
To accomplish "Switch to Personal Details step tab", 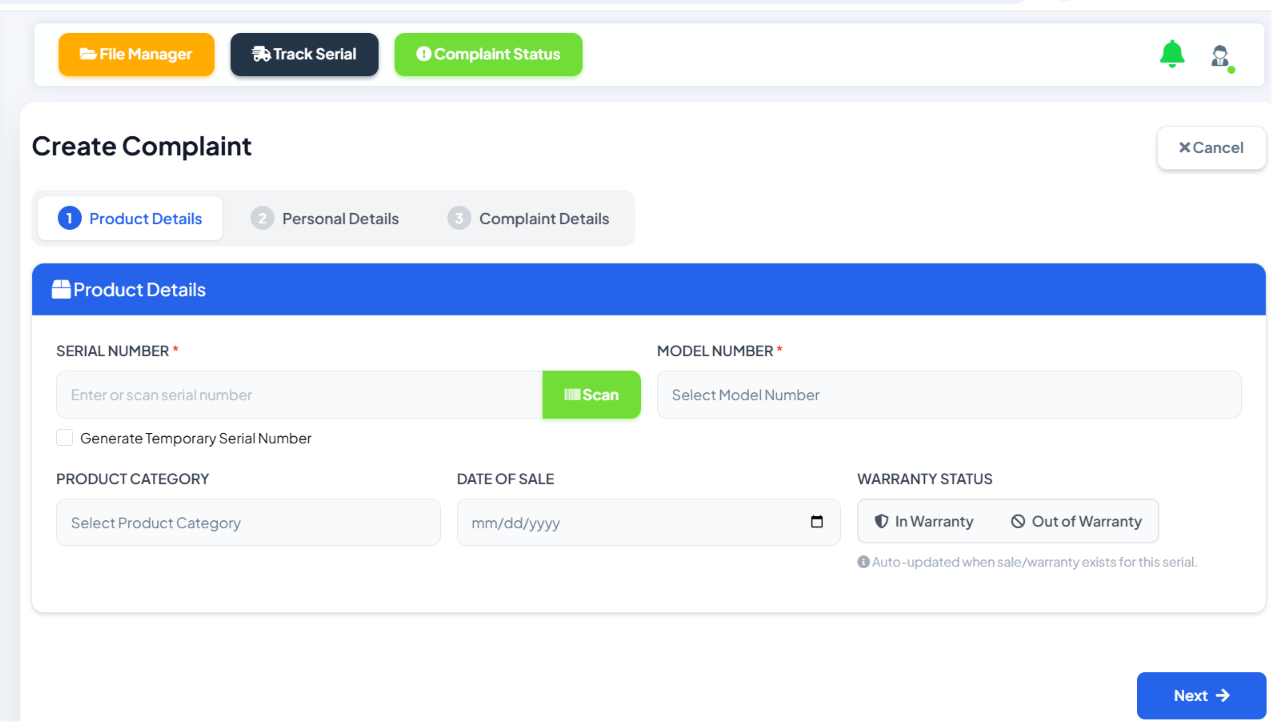I will click(x=325, y=218).
